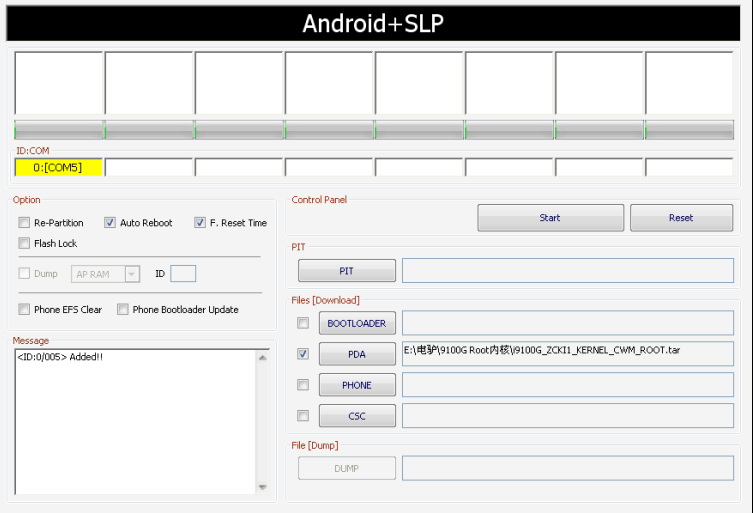This screenshot has width=753, height=513.
Task: Click the CSC file button
Action: [x=357, y=415]
